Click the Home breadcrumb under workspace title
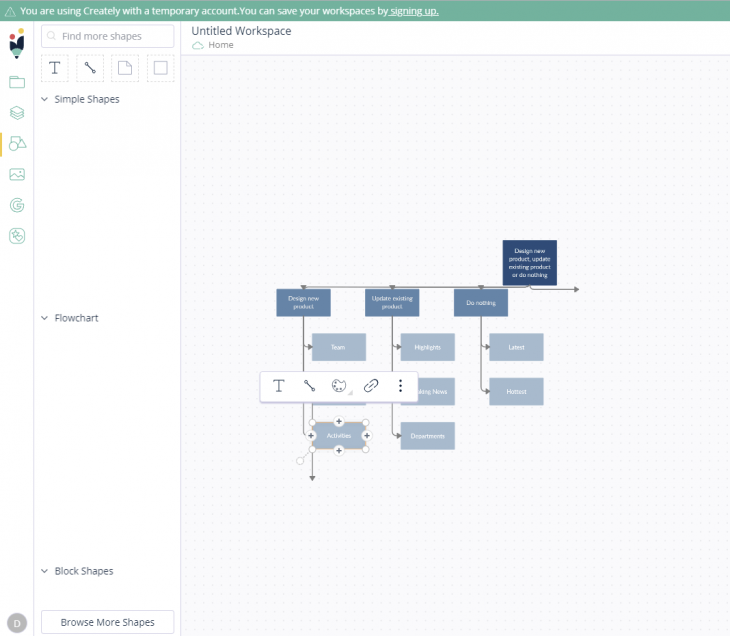Image resolution: width=730 pixels, height=636 pixels. click(221, 45)
